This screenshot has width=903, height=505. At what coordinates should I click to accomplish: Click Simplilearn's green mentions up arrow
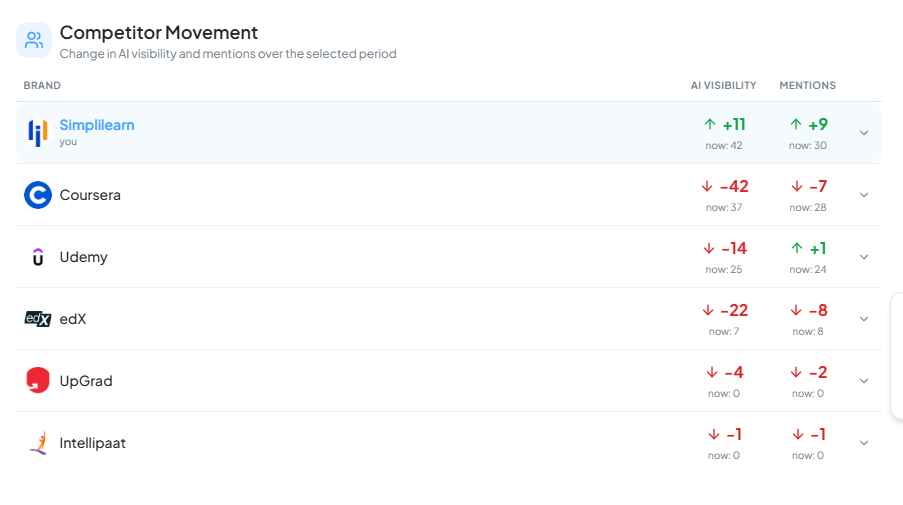click(796, 124)
